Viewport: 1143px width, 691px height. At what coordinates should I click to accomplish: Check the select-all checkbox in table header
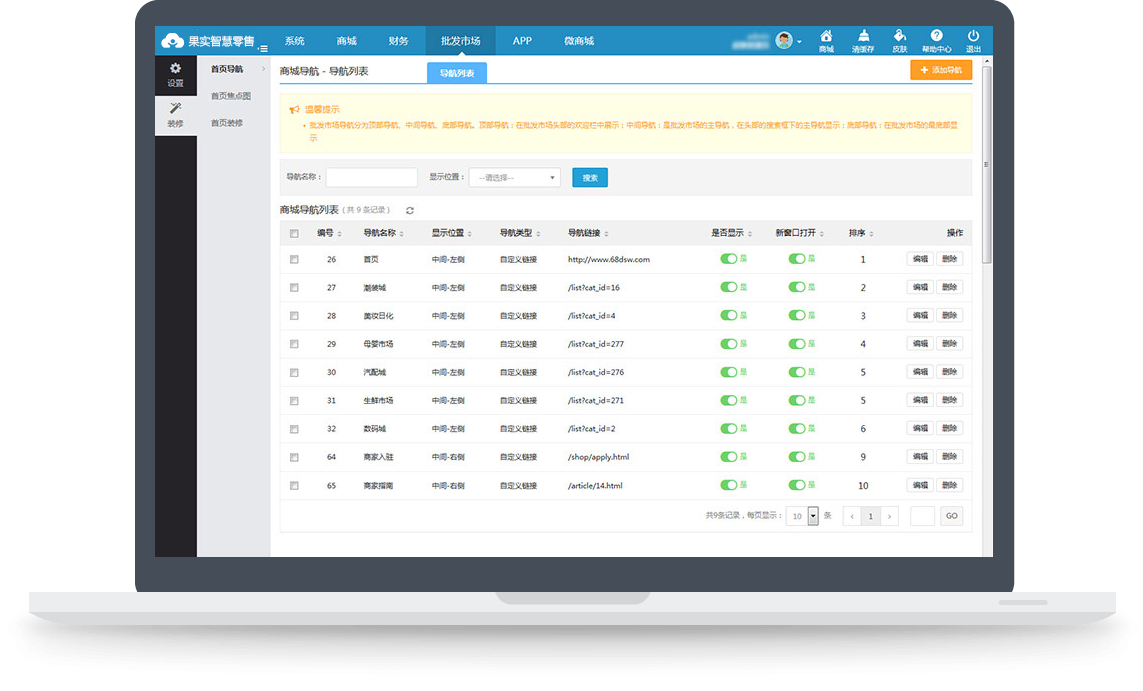click(294, 234)
